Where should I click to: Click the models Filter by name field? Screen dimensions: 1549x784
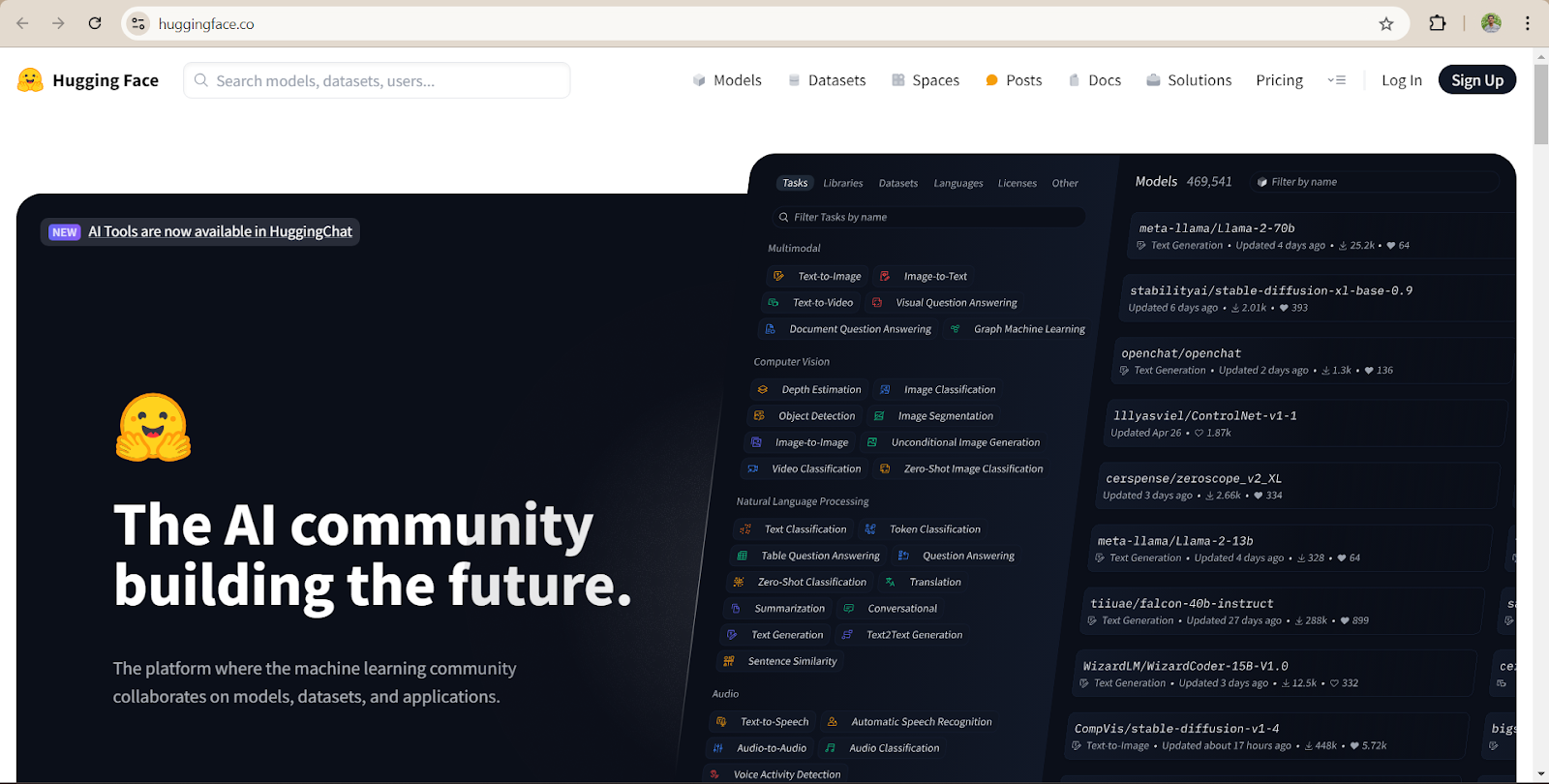pos(1375,181)
